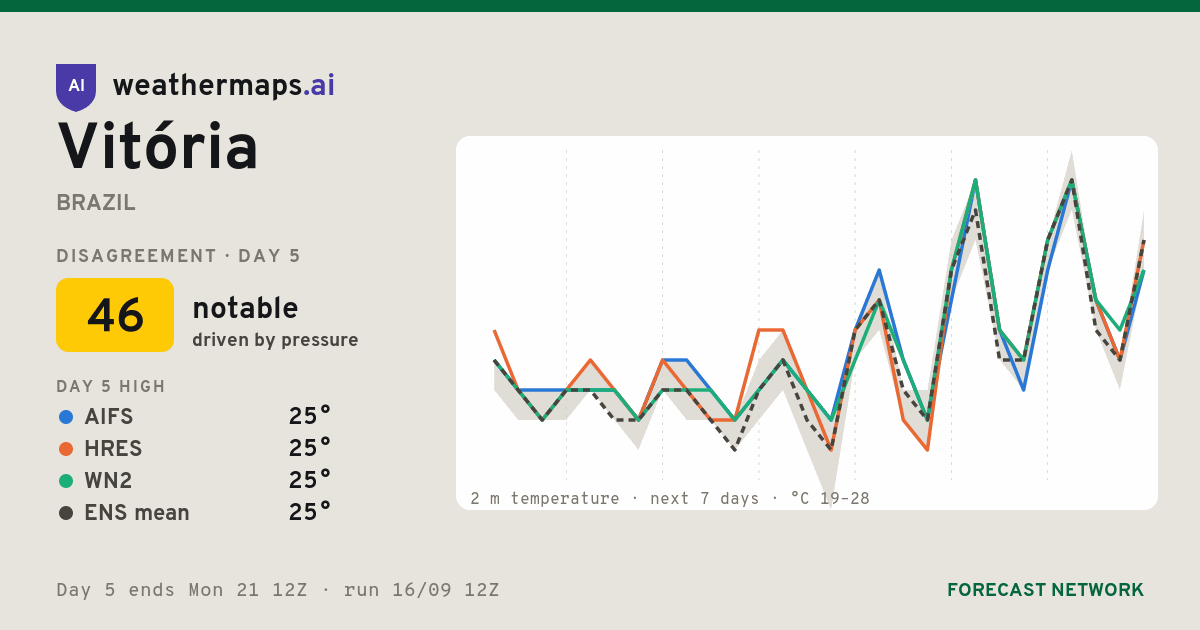1200x630 pixels.
Task: Click the purple AI shield logo
Action: [76, 87]
